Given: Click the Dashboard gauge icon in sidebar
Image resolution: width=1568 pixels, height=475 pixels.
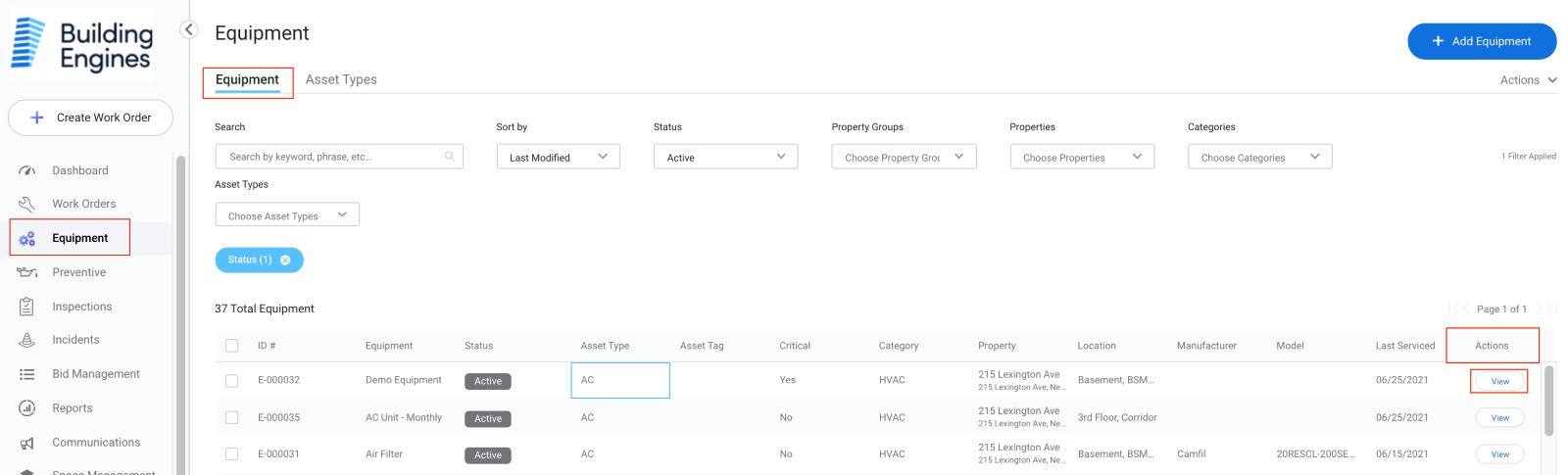Looking at the screenshot, I should 27,170.
